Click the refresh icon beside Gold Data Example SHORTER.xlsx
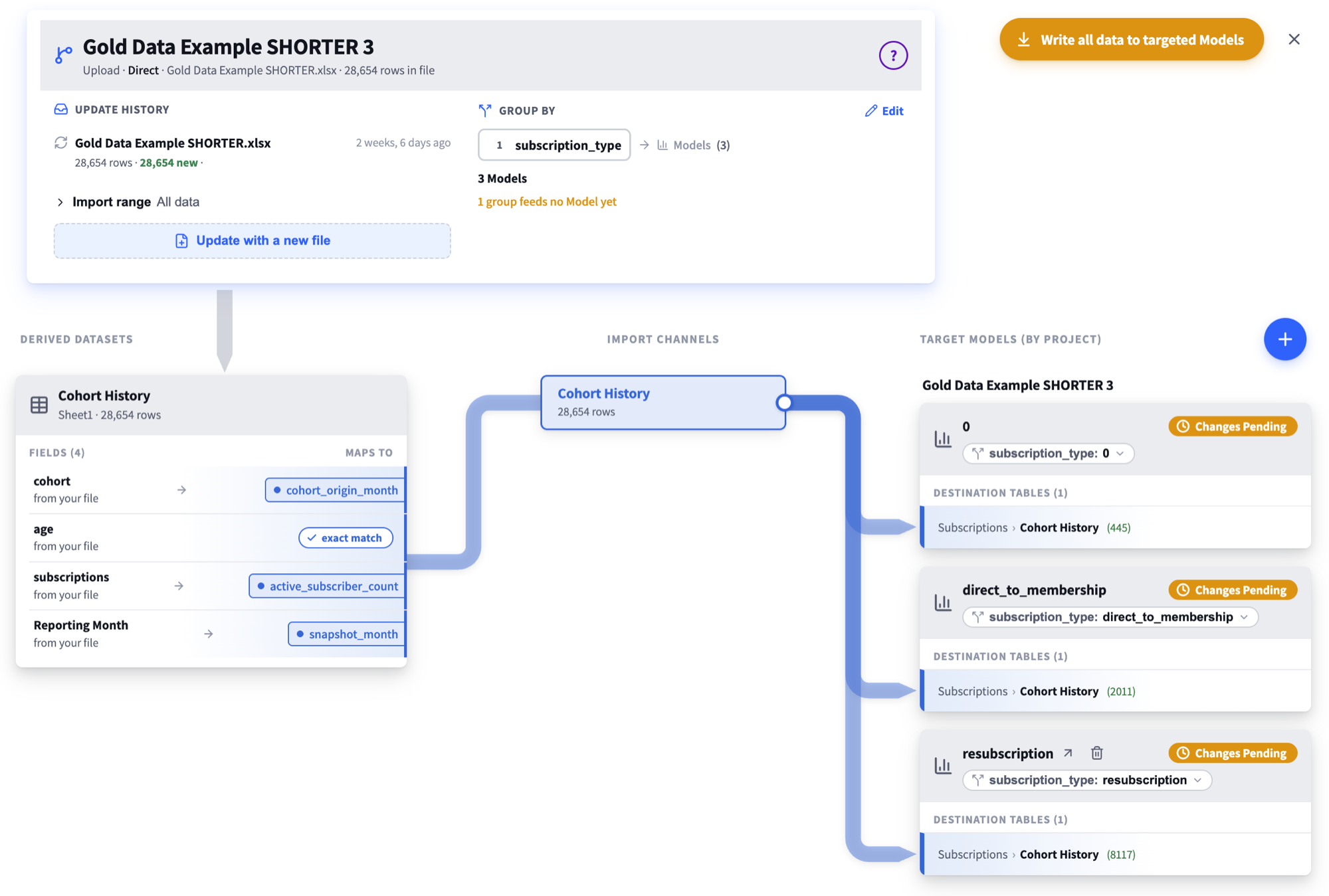 (60, 142)
